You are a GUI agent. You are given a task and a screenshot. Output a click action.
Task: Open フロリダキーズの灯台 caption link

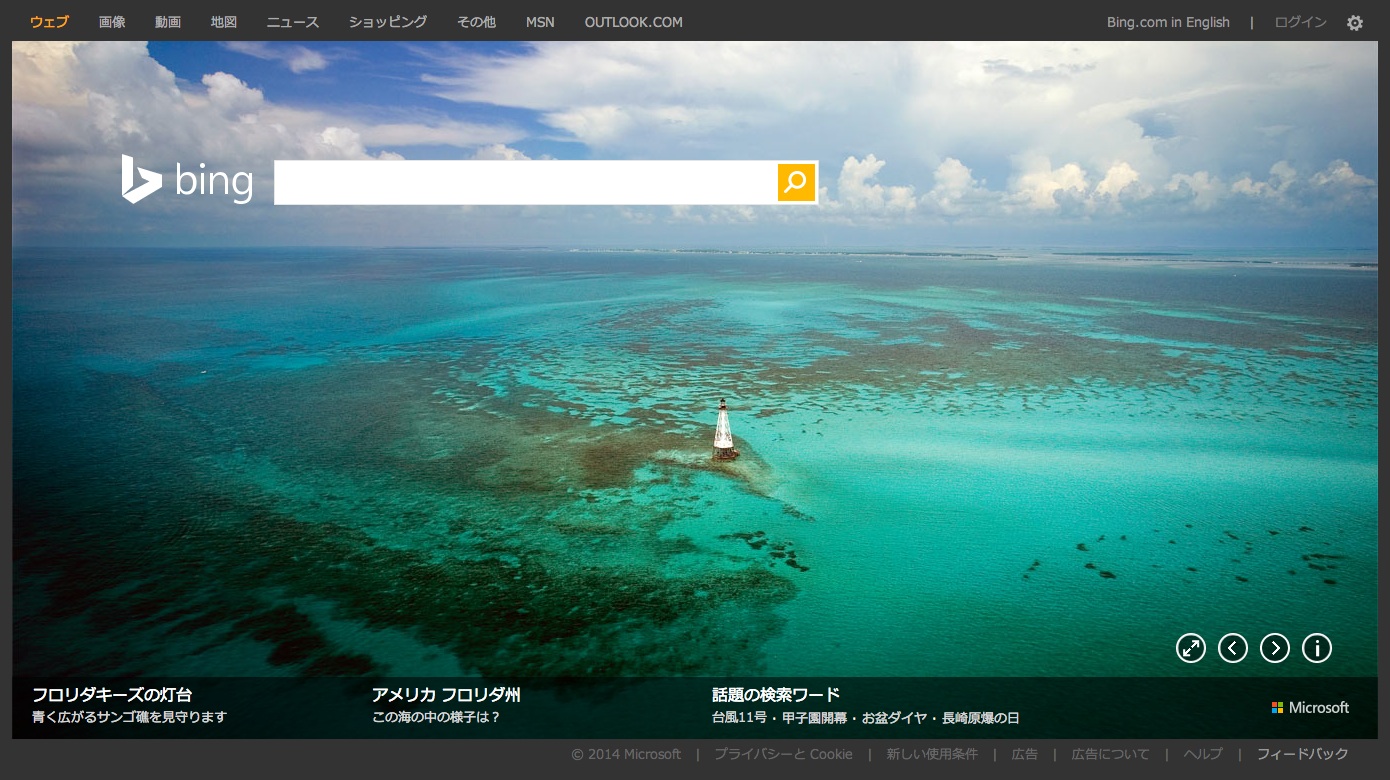(112, 694)
